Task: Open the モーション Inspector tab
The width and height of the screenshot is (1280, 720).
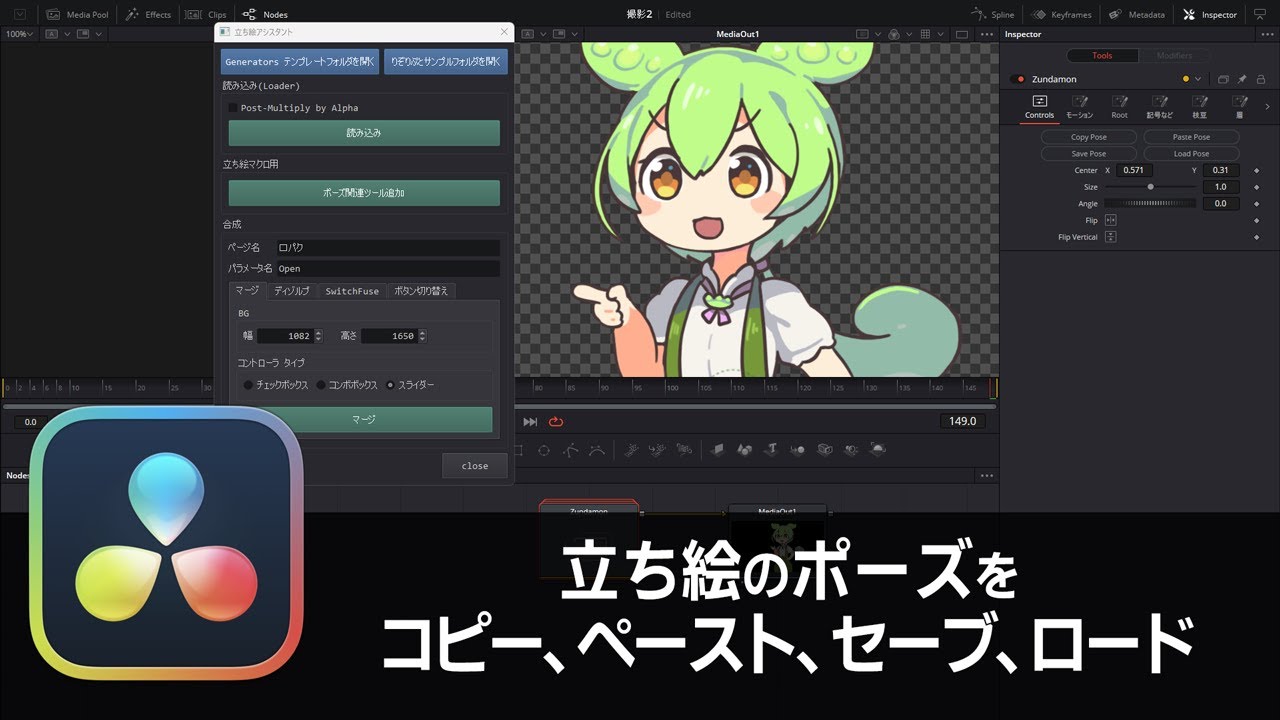Action: coord(1079,107)
